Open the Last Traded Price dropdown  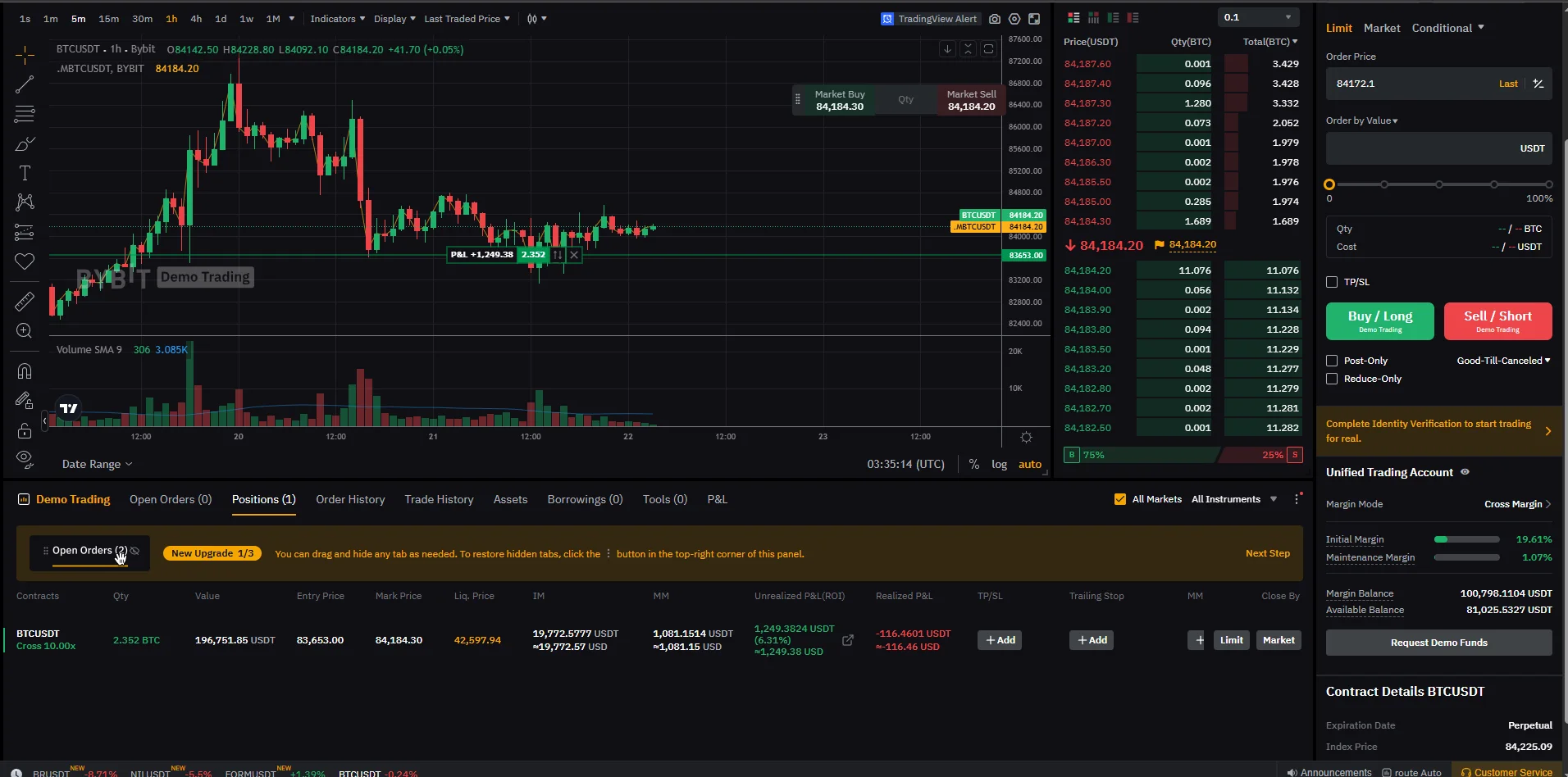(x=467, y=19)
